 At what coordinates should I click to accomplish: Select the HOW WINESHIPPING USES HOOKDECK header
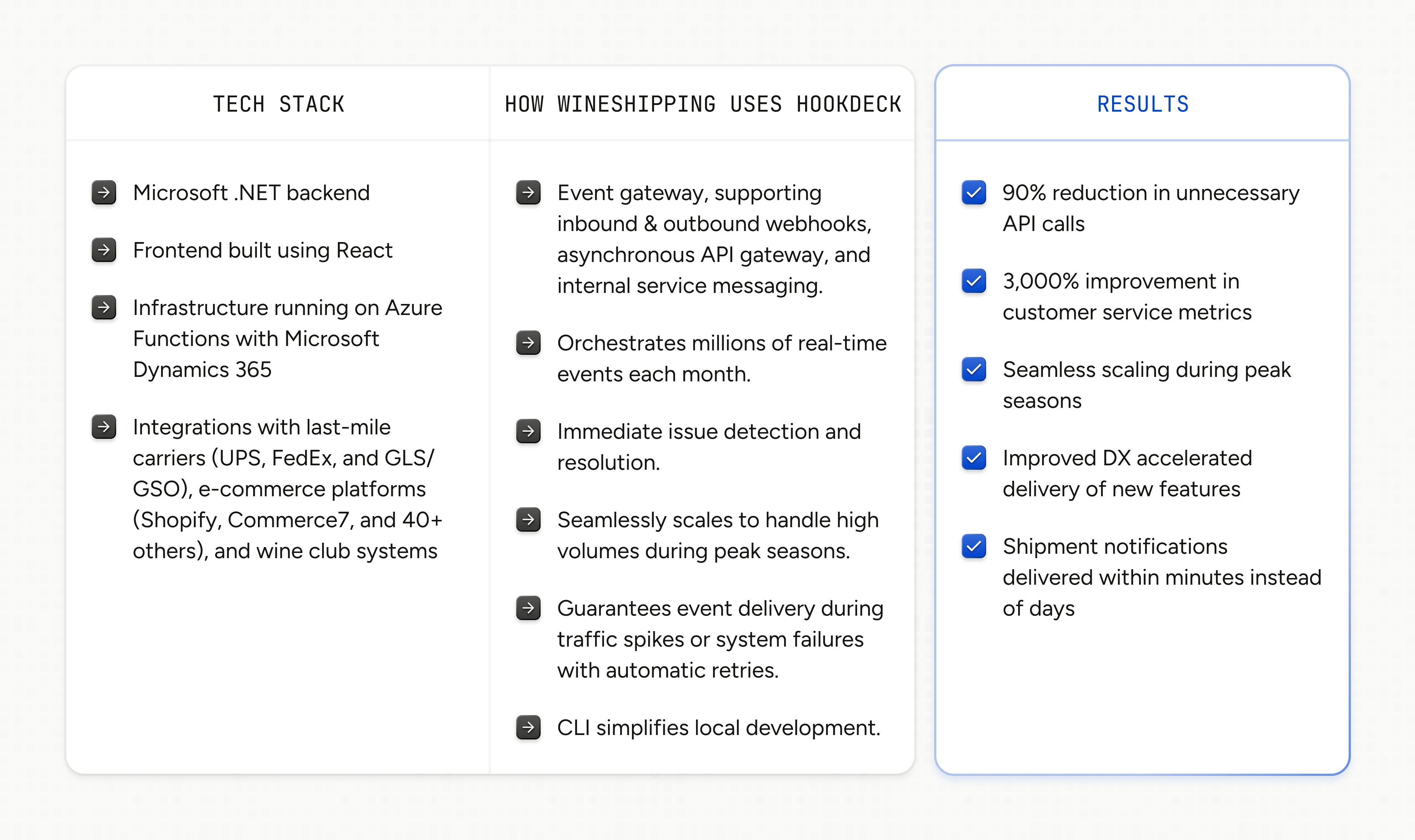pos(702,104)
